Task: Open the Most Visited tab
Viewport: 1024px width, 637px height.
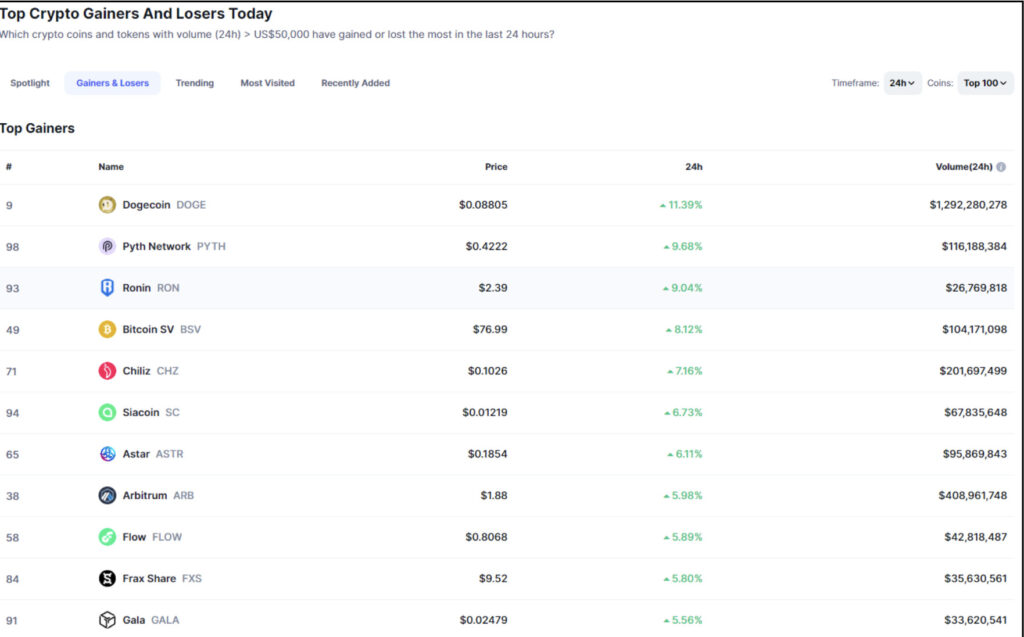Action: click(267, 83)
